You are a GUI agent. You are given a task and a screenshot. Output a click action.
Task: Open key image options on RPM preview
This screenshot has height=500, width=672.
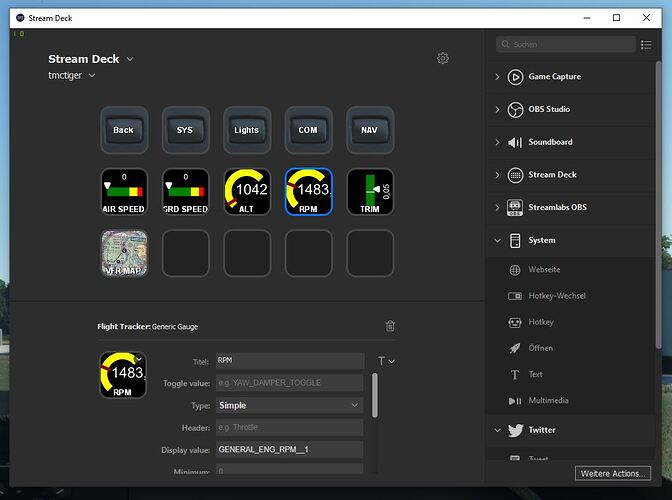[139, 359]
